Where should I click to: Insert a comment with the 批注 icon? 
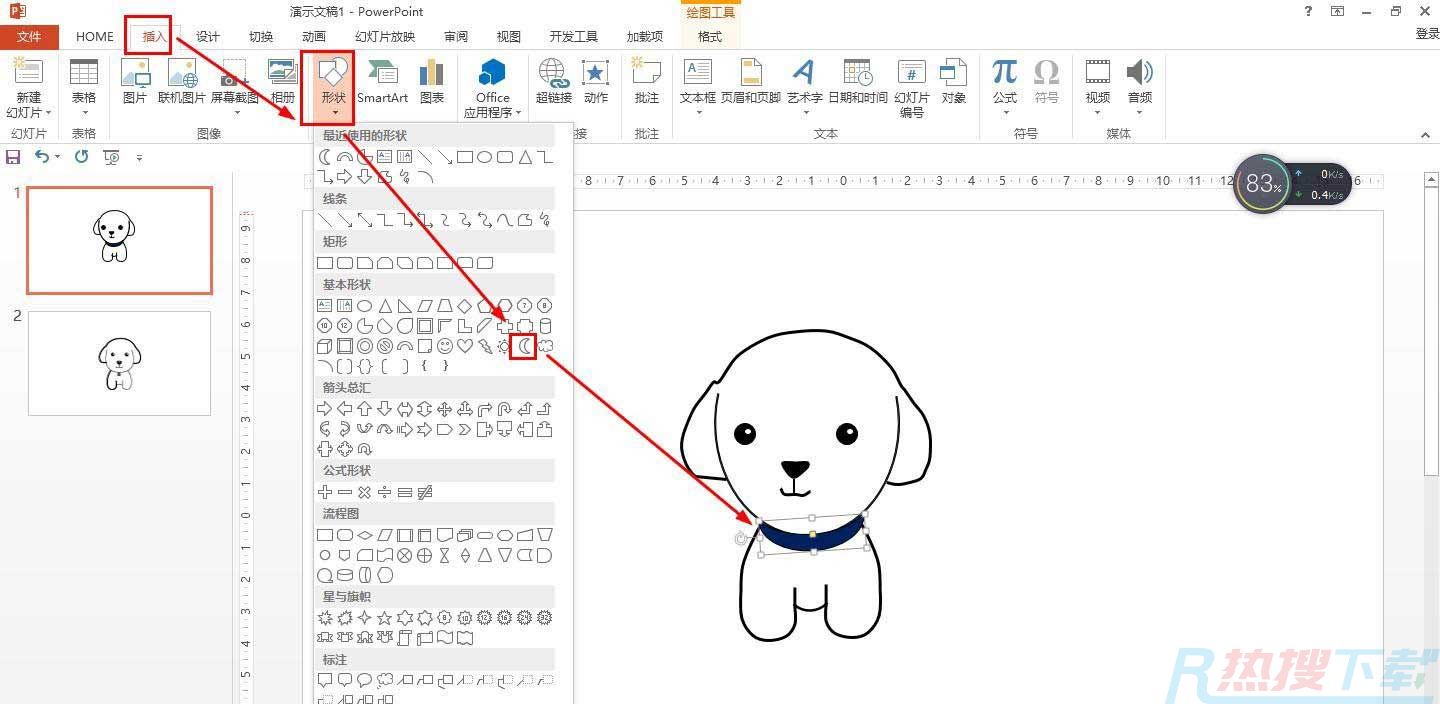click(647, 81)
